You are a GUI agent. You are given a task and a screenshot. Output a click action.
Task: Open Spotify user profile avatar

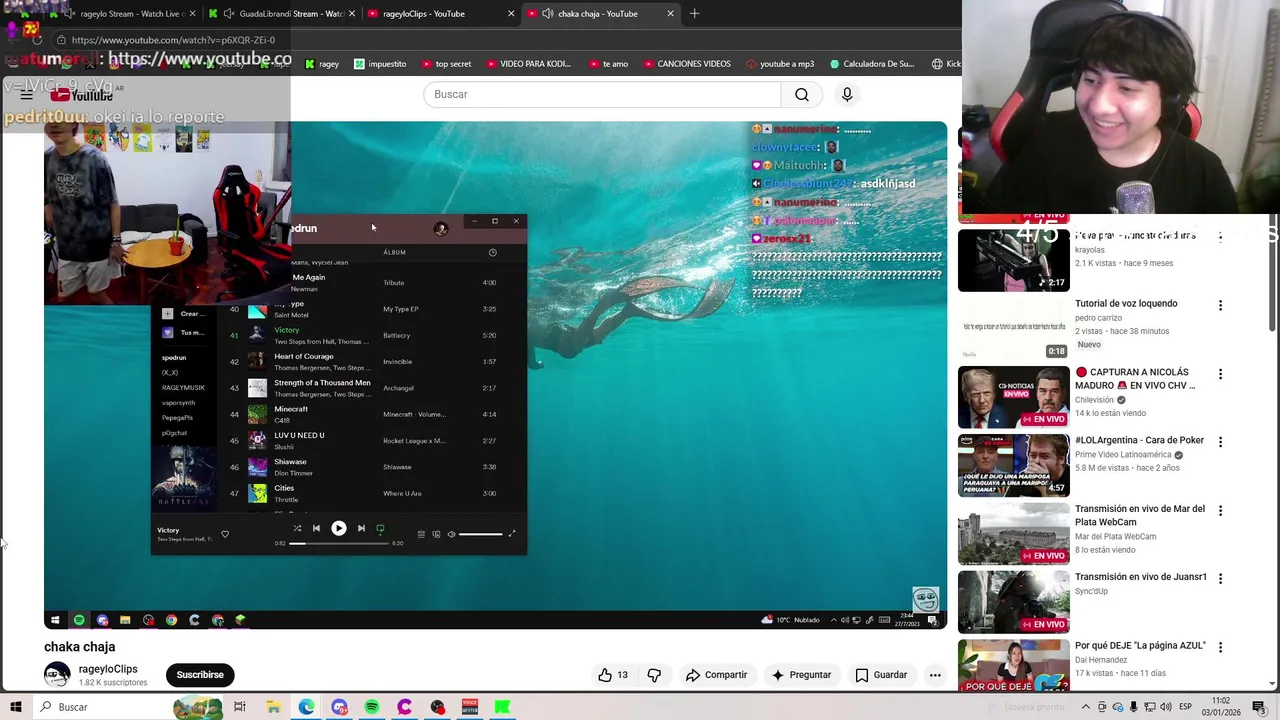[x=441, y=229]
